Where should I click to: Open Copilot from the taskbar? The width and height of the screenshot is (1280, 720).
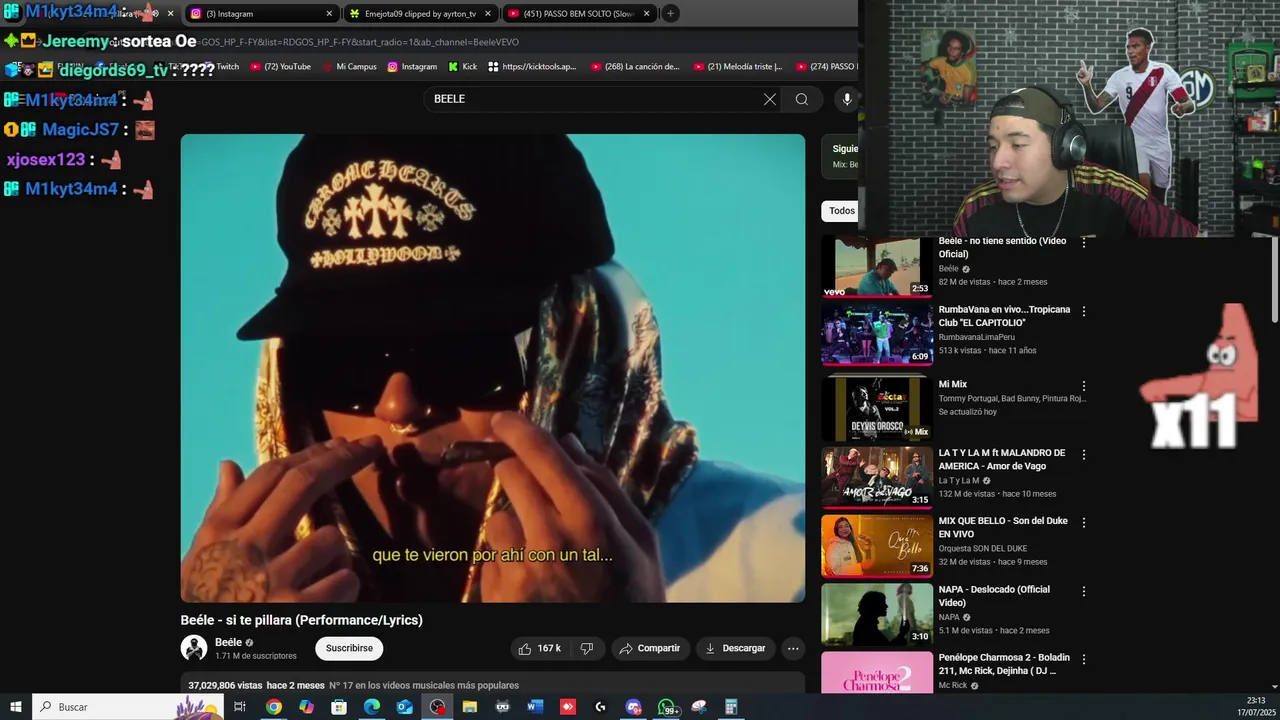[x=306, y=707]
